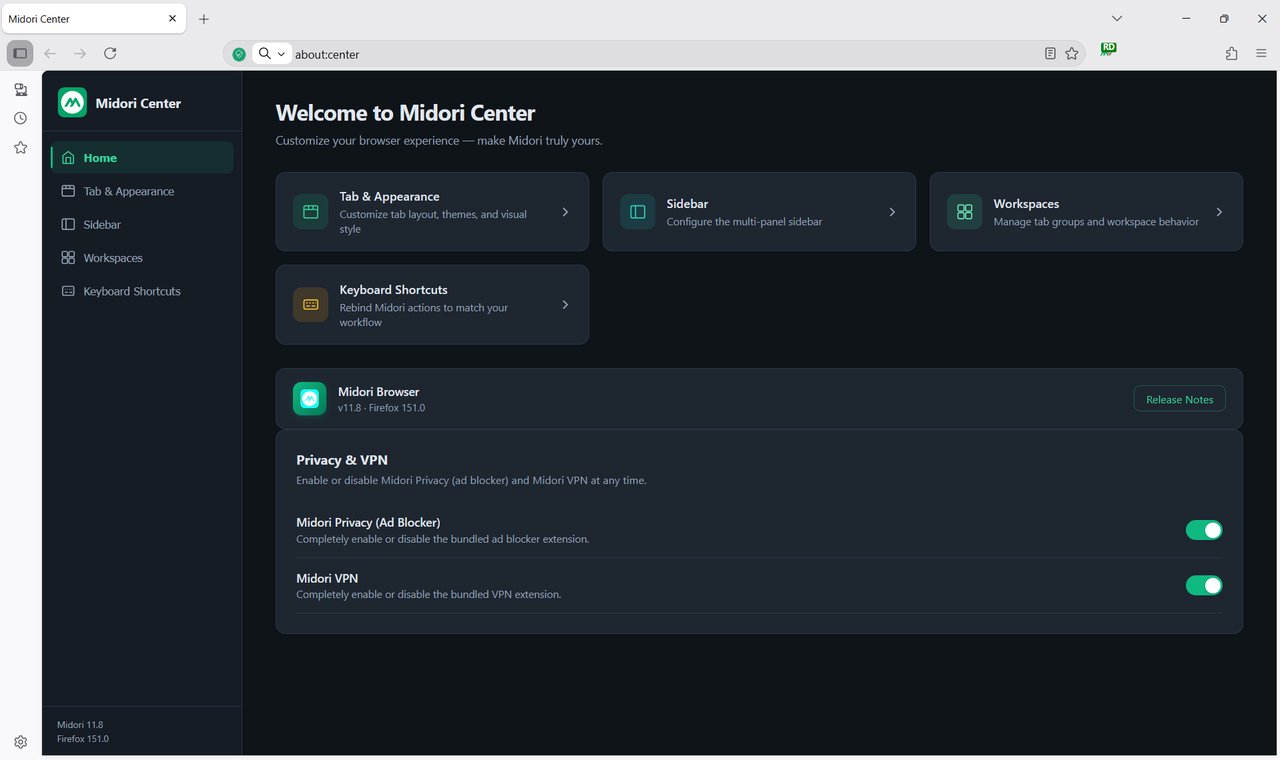Click 'Midori 11.8' text in navigation footer
1280x760 pixels.
(x=80, y=725)
